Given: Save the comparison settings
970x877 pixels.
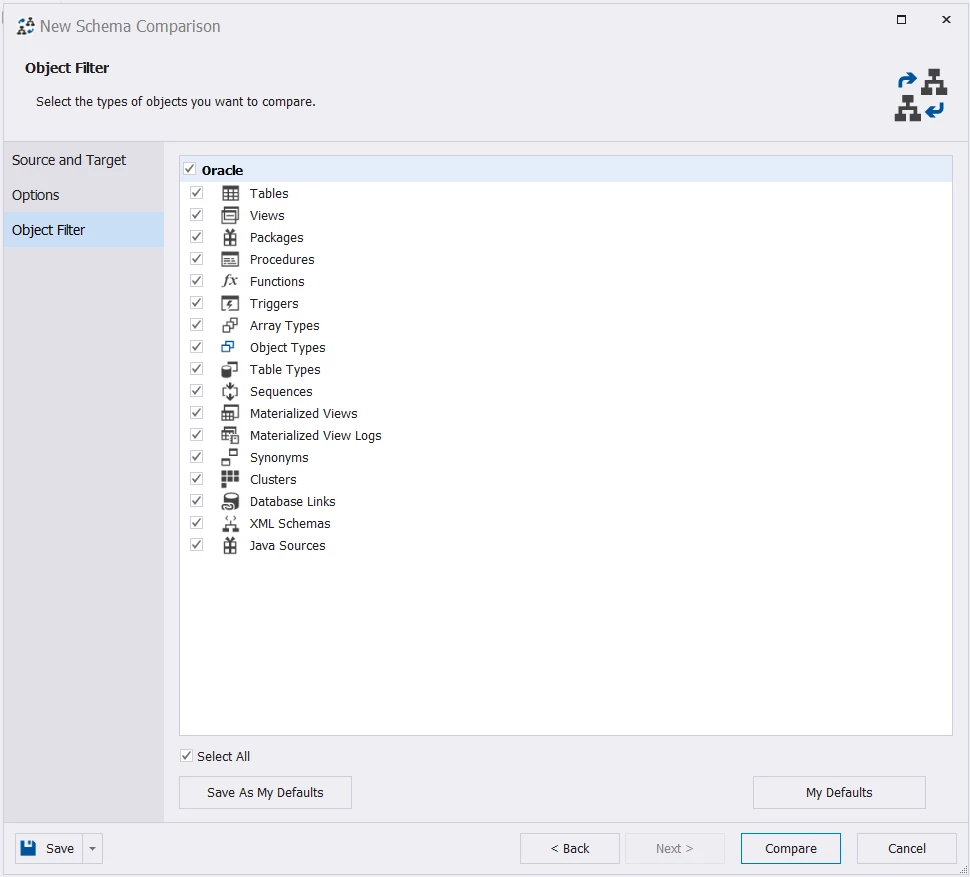Looking at the screenshot, I should pos(49,849).
